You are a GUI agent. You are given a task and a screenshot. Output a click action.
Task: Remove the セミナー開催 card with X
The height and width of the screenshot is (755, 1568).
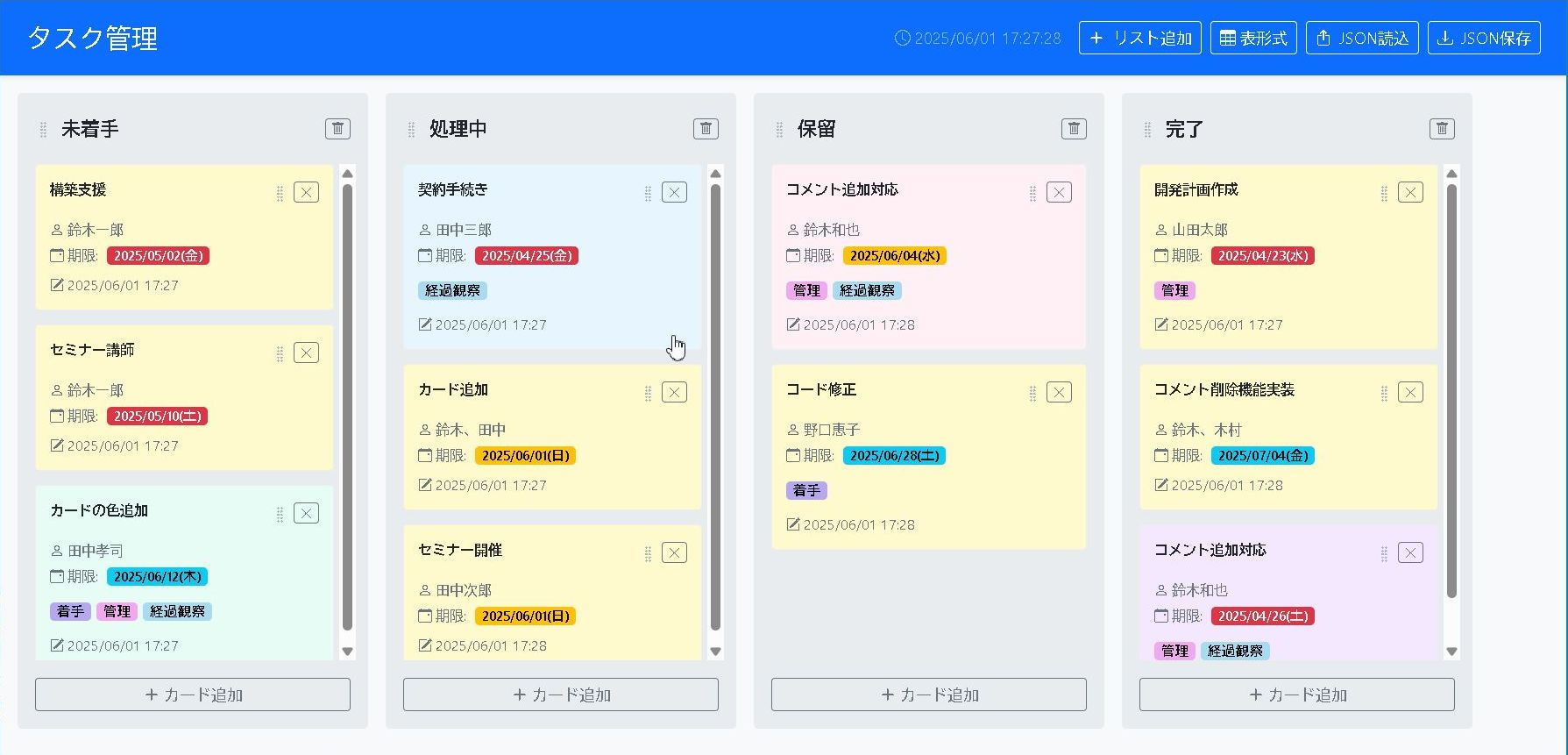point(674,552)
